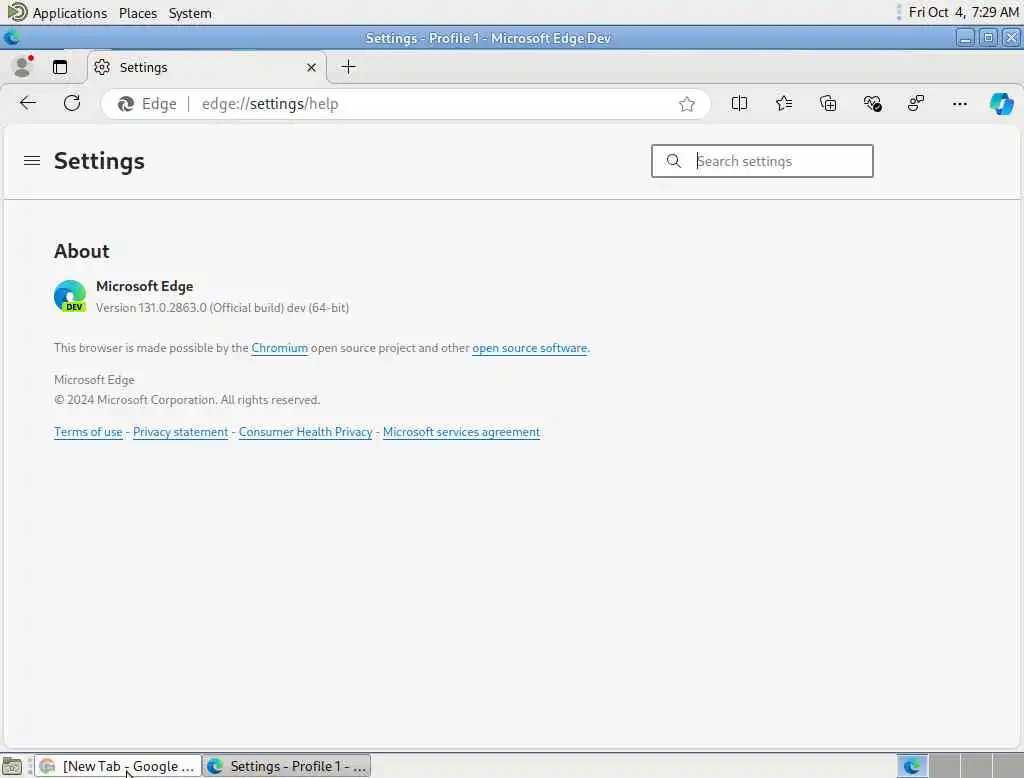Close the Settings tab
1024x778 pixels.
312,67
